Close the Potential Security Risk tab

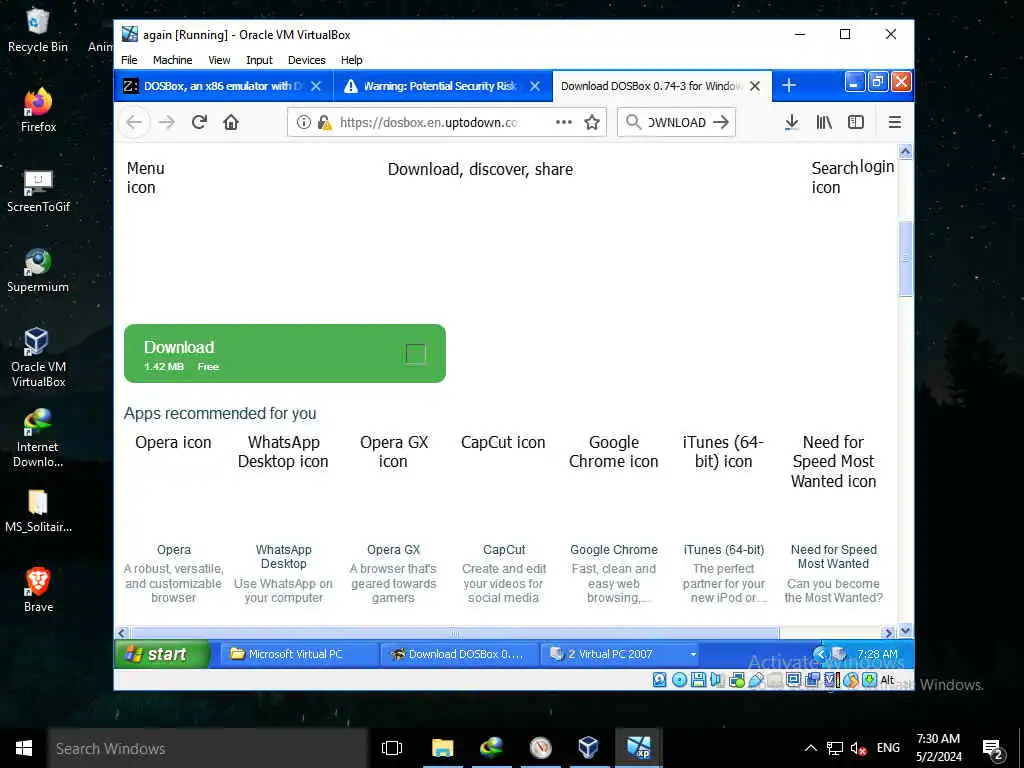pyautogui.click(x=535, y=86)
